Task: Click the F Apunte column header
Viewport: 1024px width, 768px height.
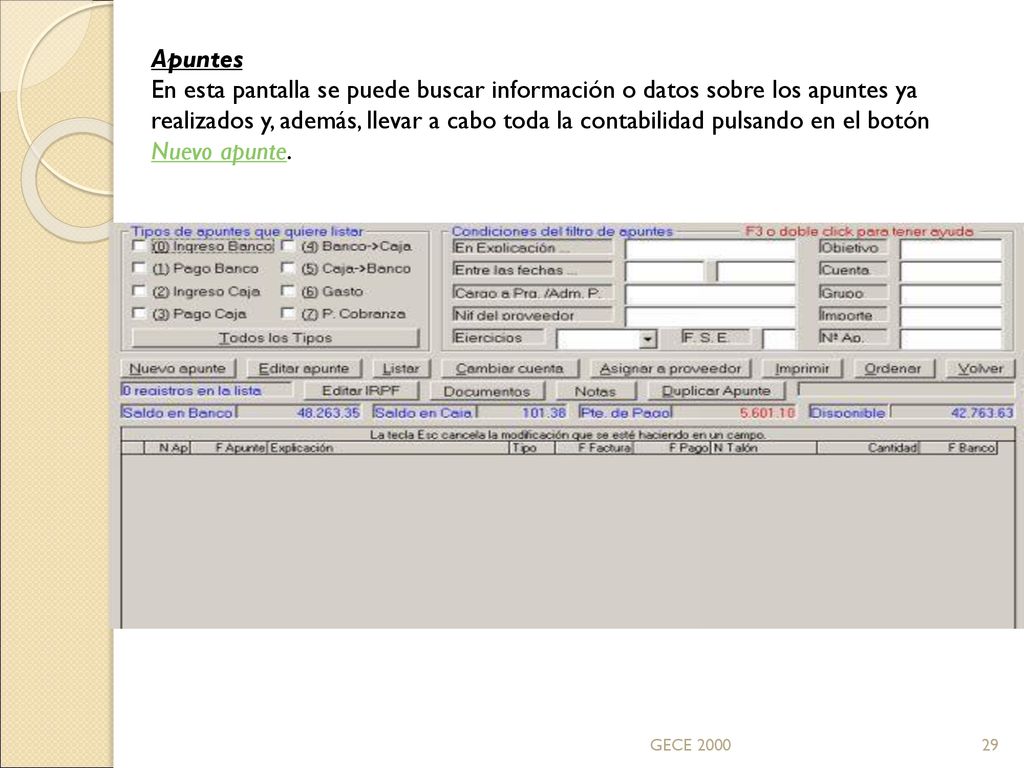Action: 228,448
